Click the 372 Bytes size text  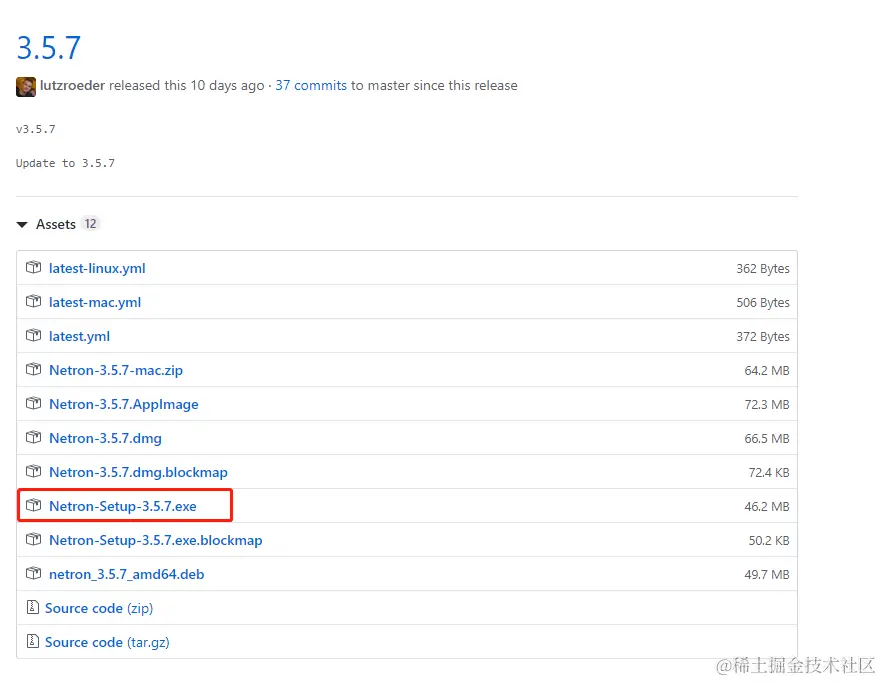click(763, 336)
